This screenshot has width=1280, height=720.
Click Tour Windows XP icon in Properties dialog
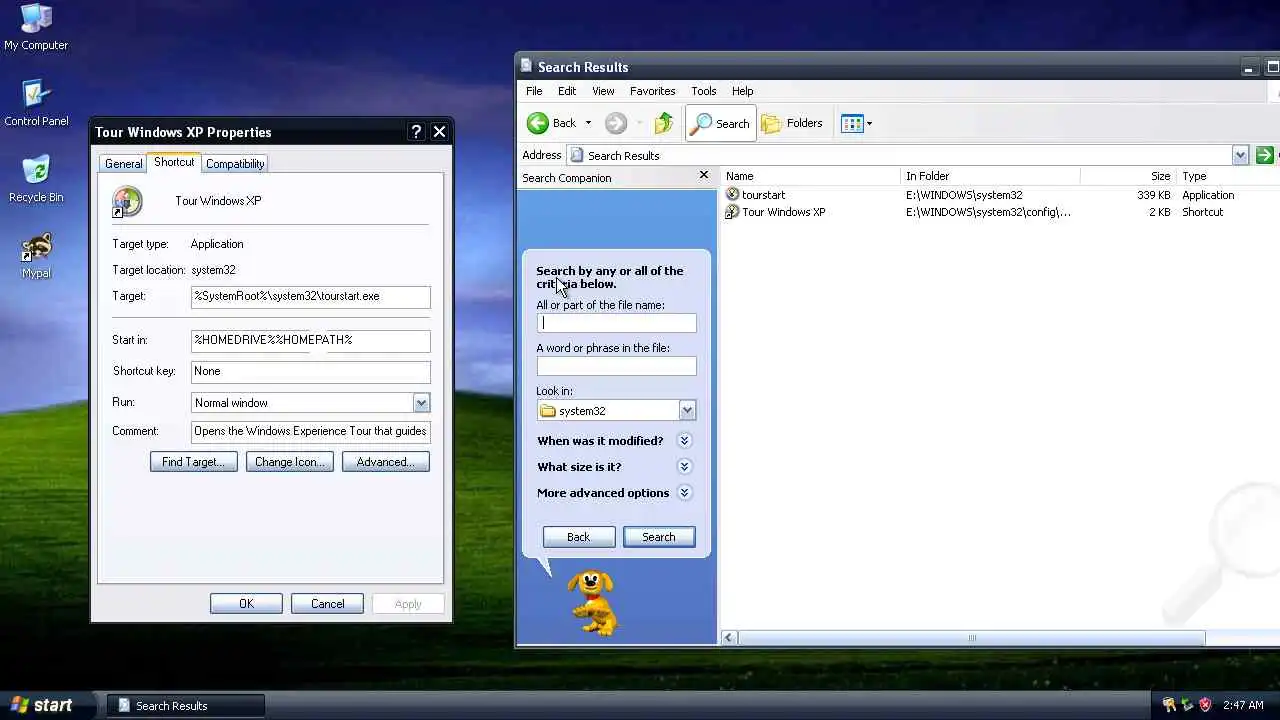click(127, 201)
